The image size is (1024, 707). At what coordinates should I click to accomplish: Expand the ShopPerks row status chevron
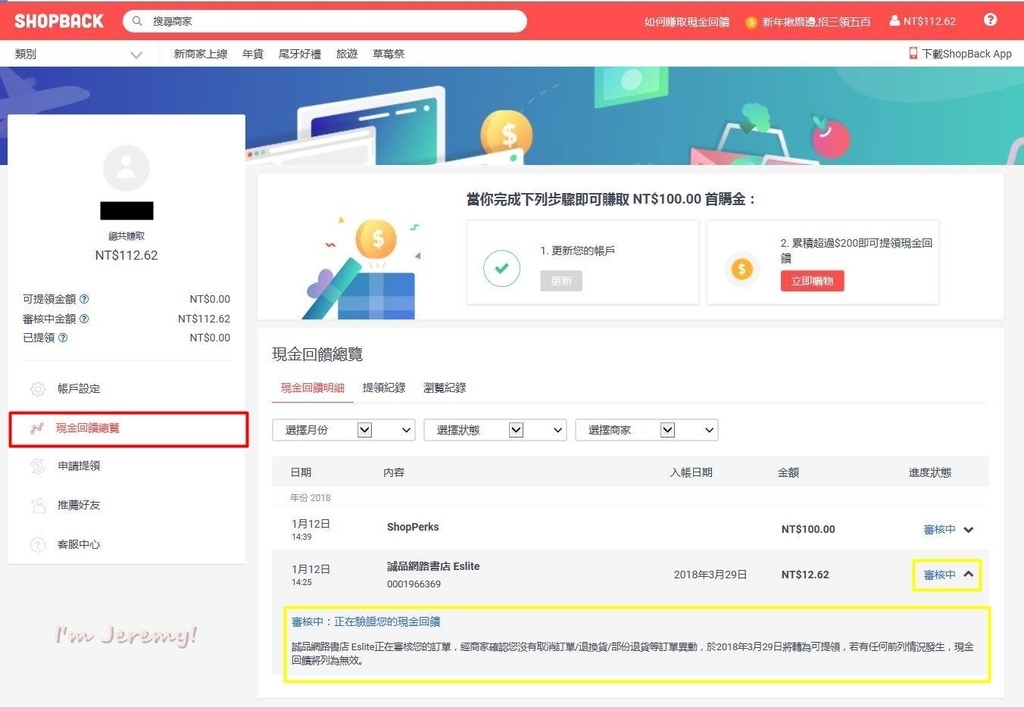pyautogui.click(x=968, y=529)
